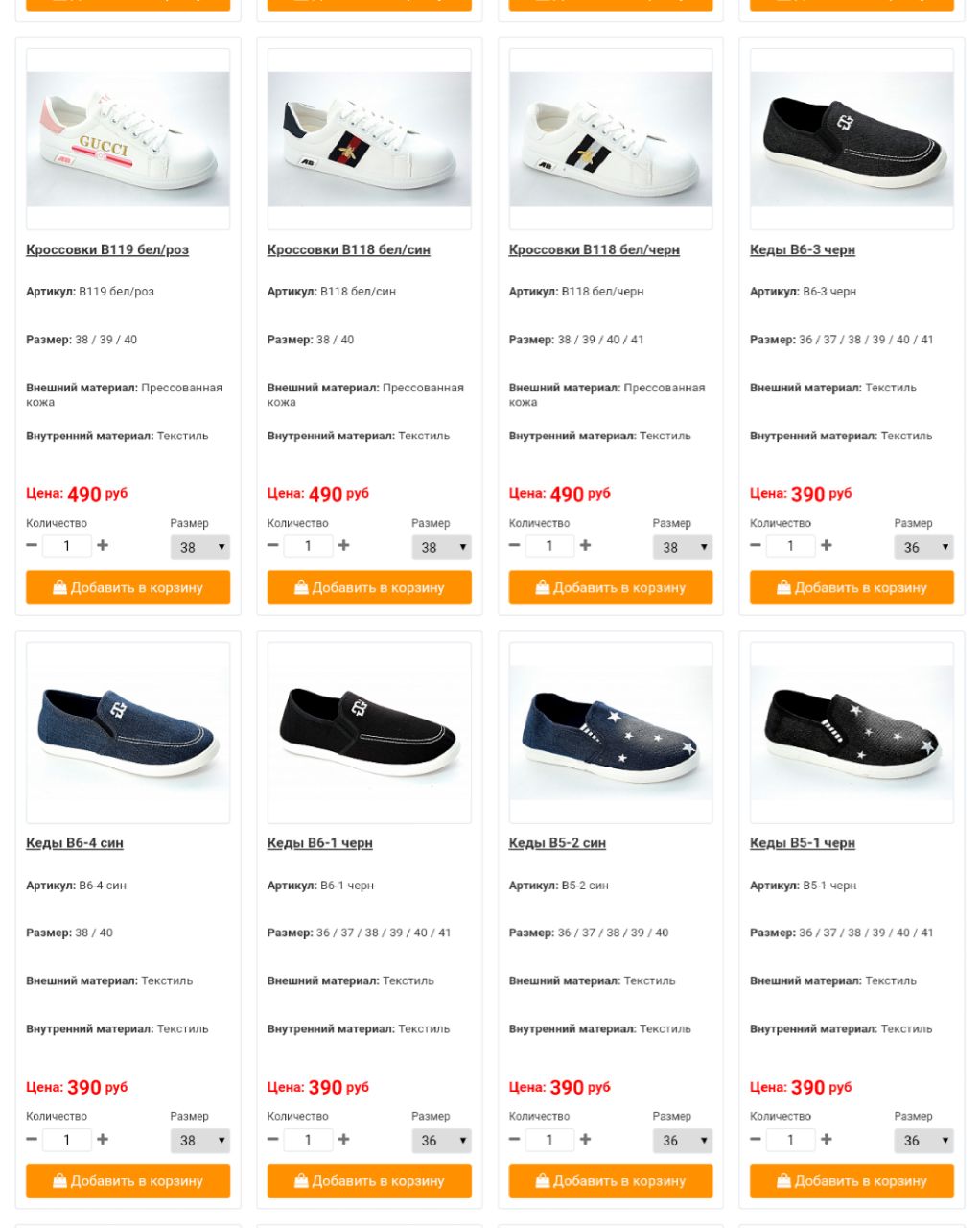Decrease quantity for Кроссовки B118 бел/черн
The width and height of the screenshot is (980, 1228).
click(x=515, y=545)
